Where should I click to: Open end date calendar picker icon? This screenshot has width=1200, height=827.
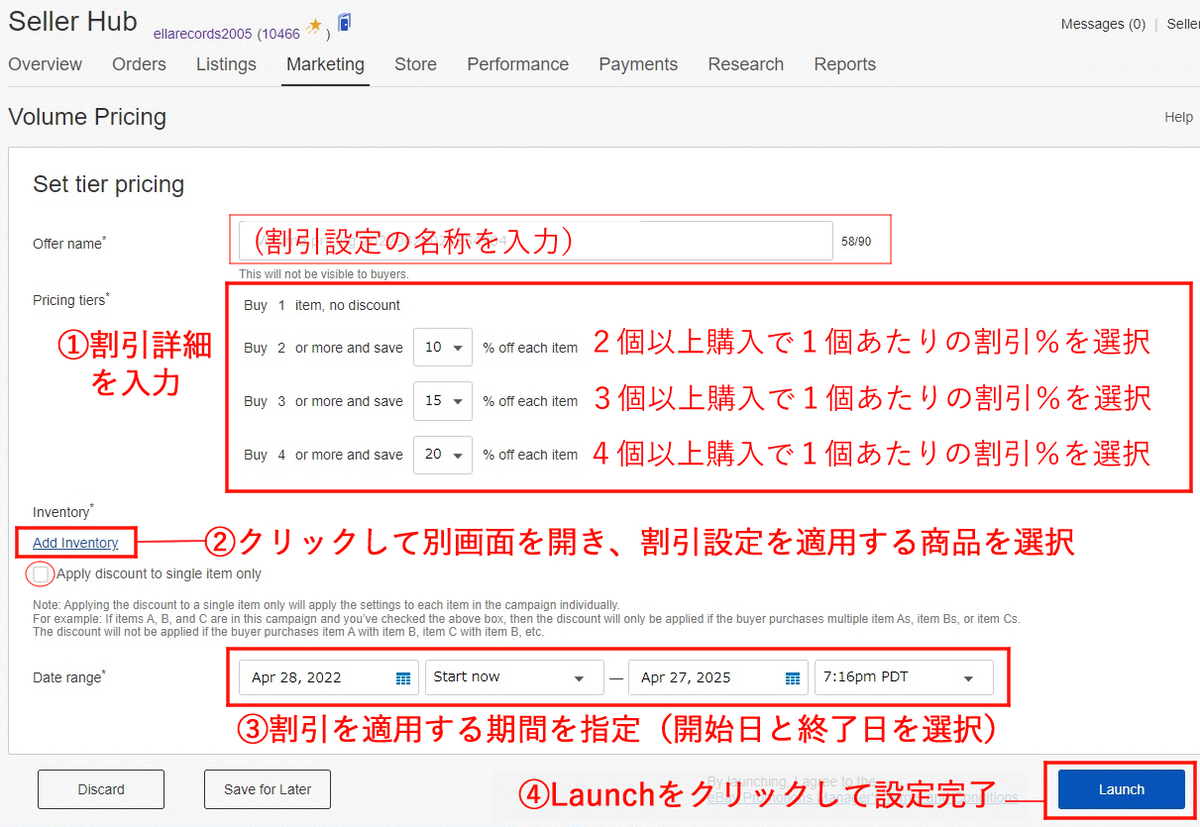pyautogui.click(x=792, y=678)
